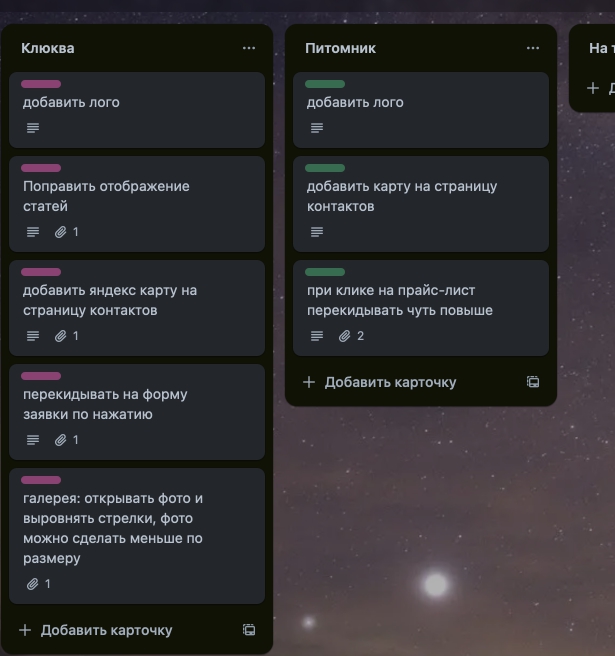
Task: Click description icon on Клюква добавить лого card
Action: pyautogui.click(x=33, y=128)
